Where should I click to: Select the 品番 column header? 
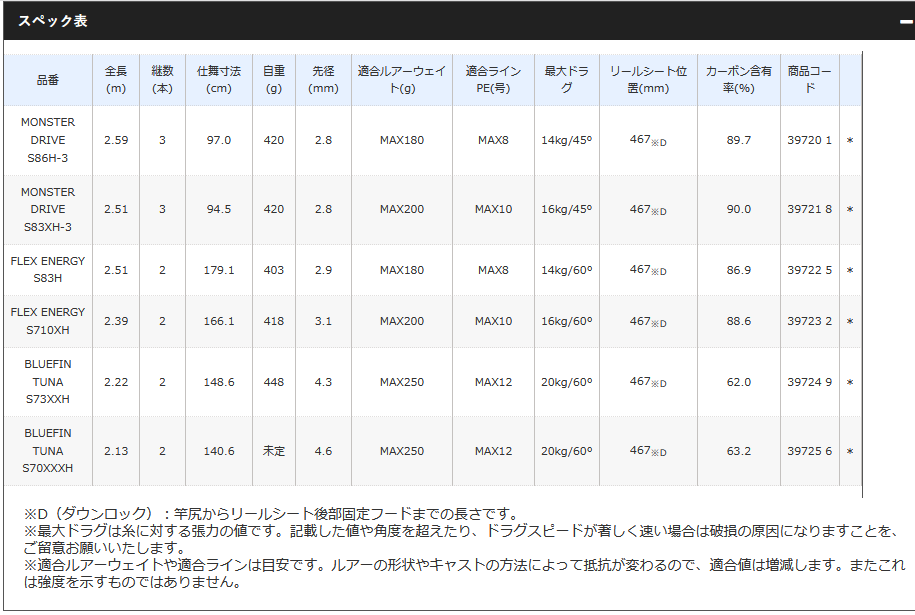point(48,80)
